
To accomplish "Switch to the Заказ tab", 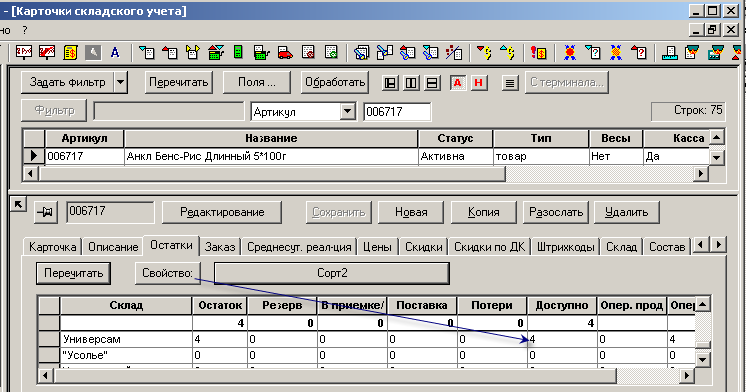I will click(220, 247).
